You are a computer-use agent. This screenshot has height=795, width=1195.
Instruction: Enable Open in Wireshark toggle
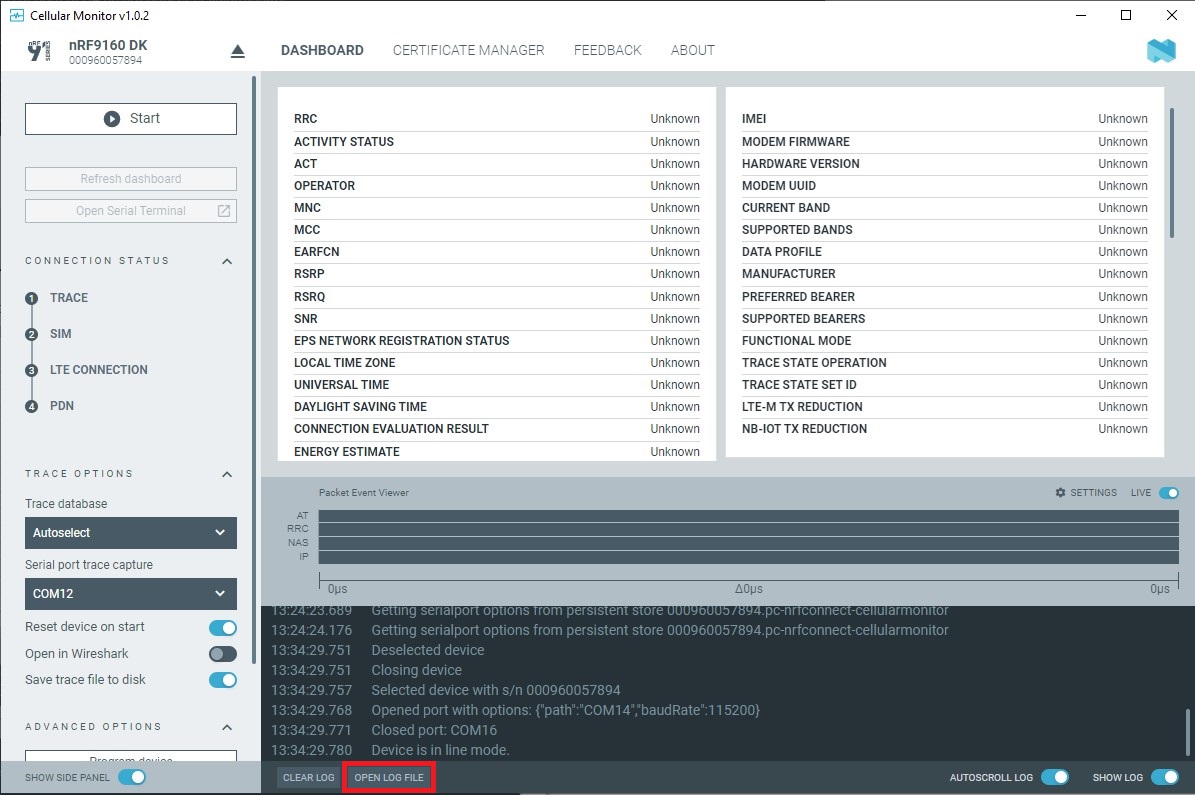(x=222, y=654)
